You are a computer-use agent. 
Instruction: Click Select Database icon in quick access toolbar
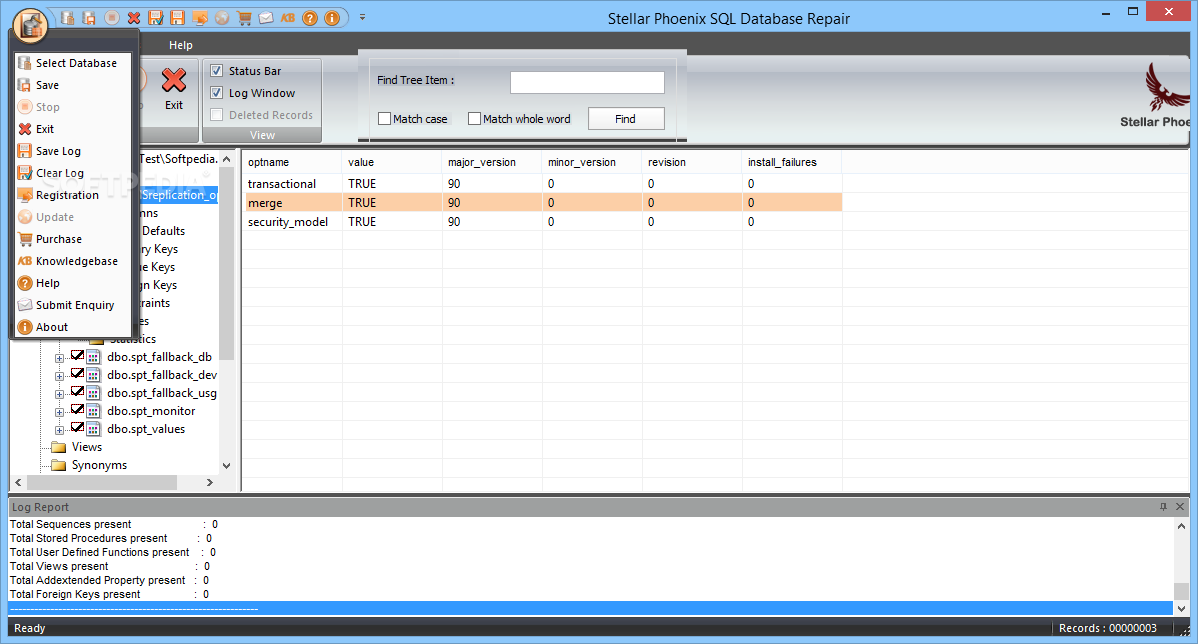tap(67, 18)
